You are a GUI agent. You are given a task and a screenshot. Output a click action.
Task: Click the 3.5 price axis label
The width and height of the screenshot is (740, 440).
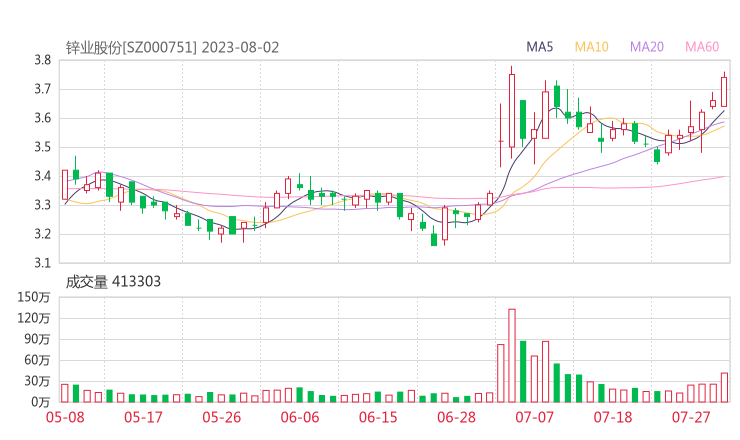tap(42, 147)
